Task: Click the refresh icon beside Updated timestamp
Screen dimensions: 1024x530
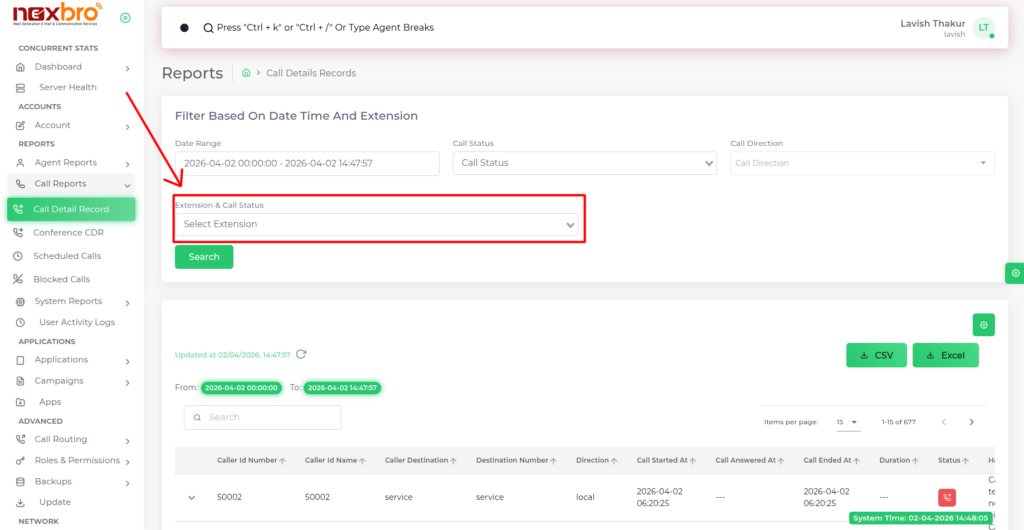Action: (301, 354)
